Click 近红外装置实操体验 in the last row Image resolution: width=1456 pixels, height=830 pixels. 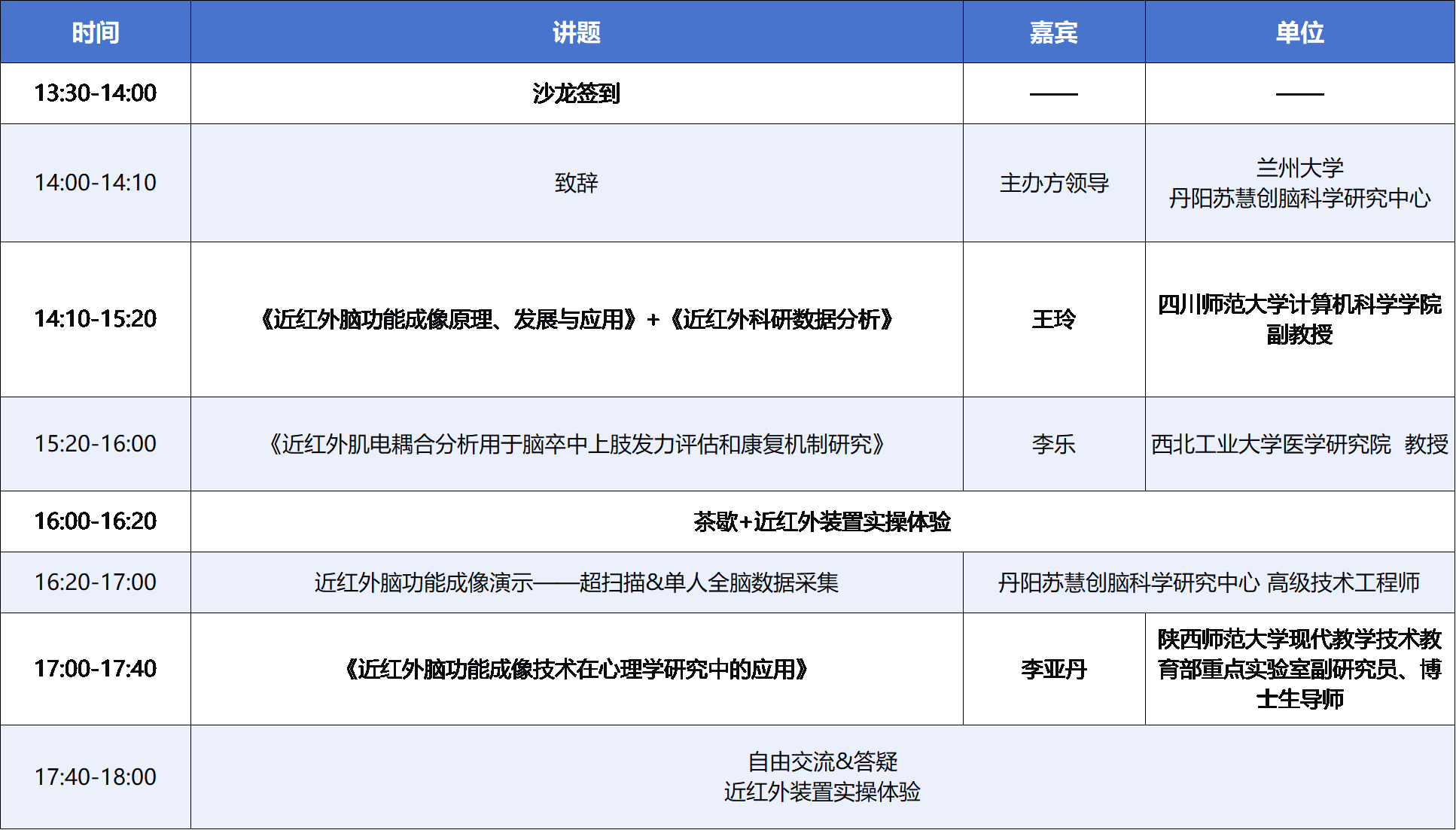(822, 792)
